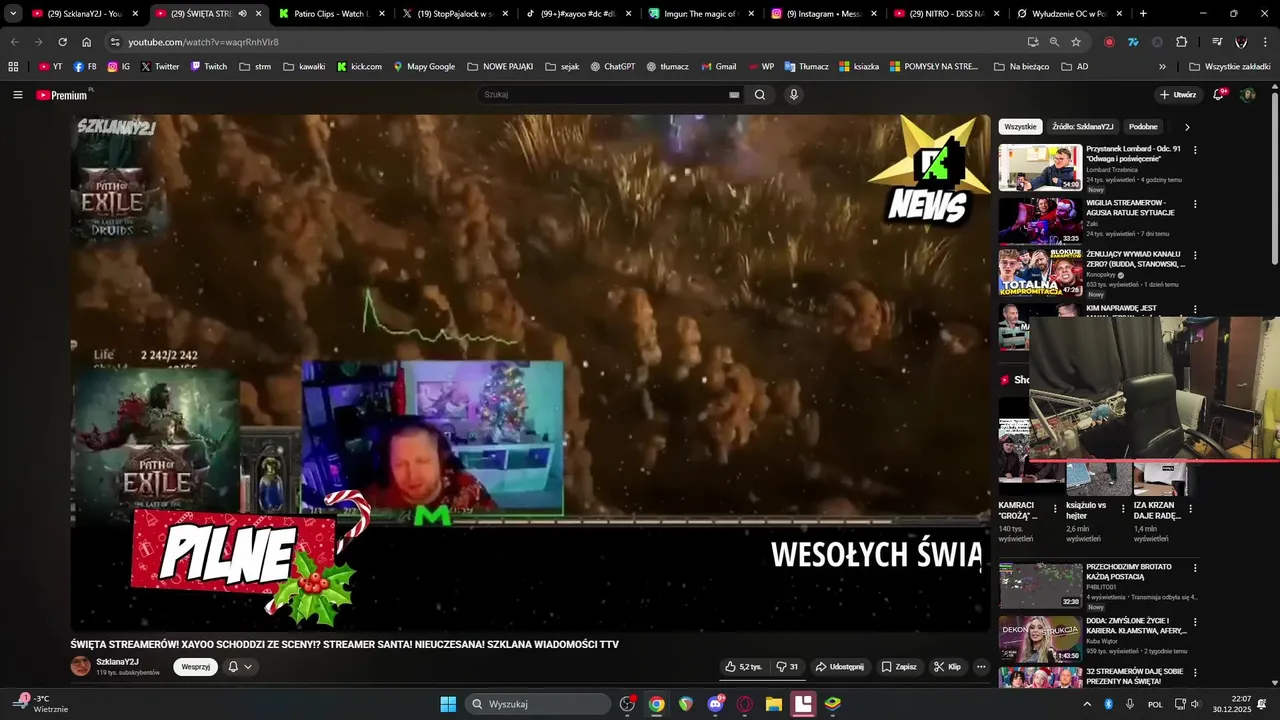Like the video with thumbs up
Viewport: 1280px width, 720px height.
743,667
